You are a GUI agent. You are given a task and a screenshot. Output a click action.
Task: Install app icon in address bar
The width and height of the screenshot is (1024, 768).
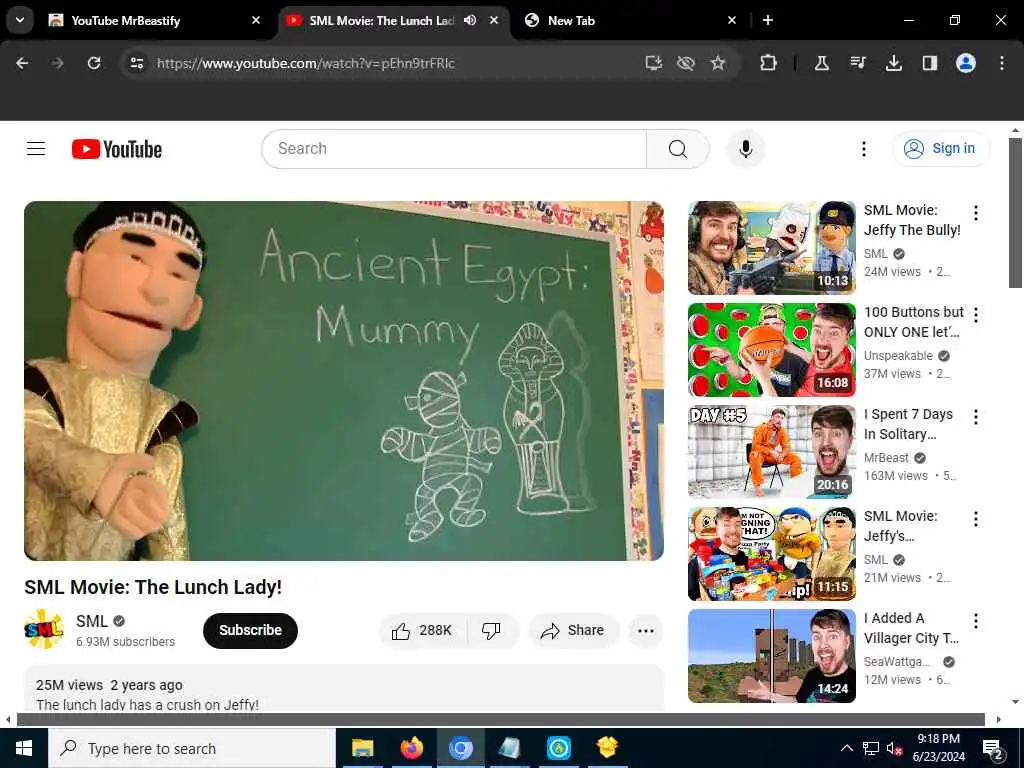(x=654, y=63)
